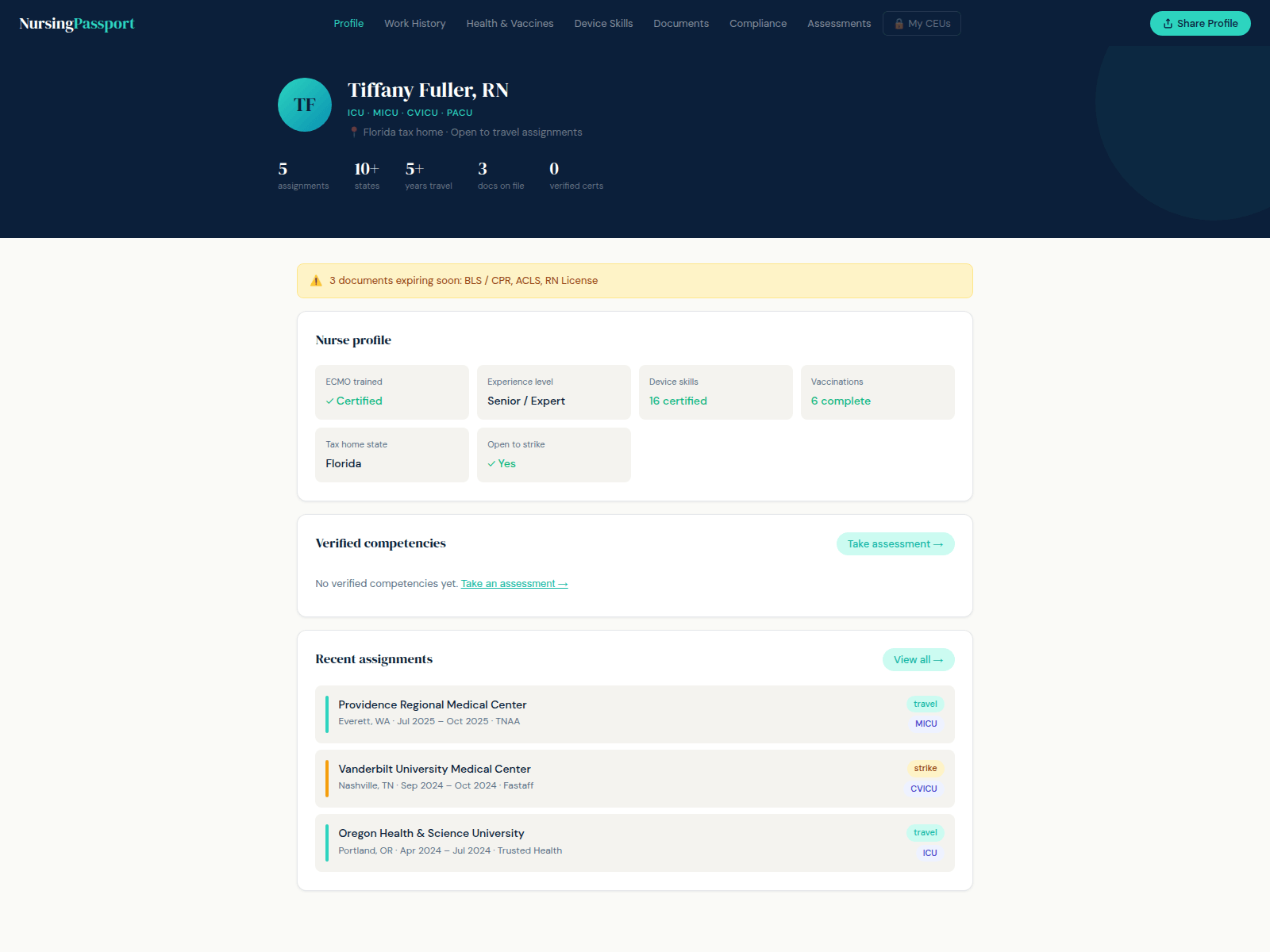
Task: Switch to Device Skills tab
Action: pyautogui.click(x=603, y=24)
